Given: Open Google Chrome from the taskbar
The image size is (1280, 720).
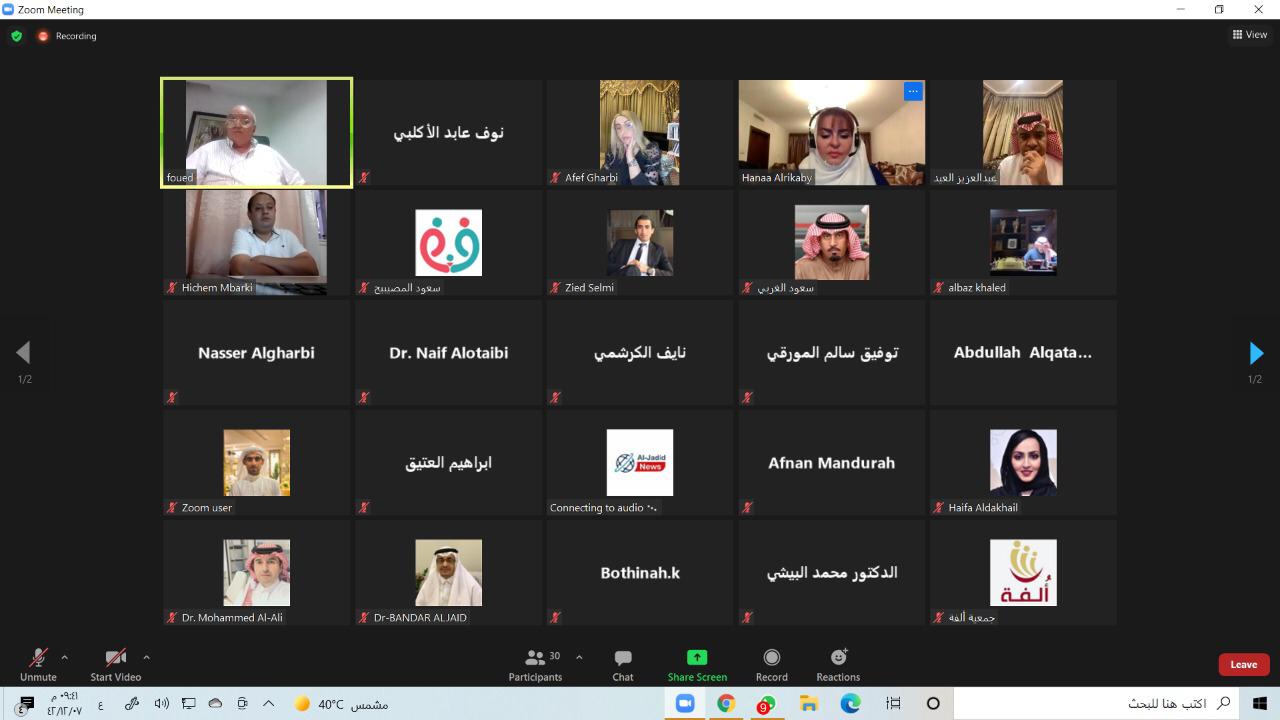Looking at the screenshot, I should pyautogui.click(x=726, y=704).
